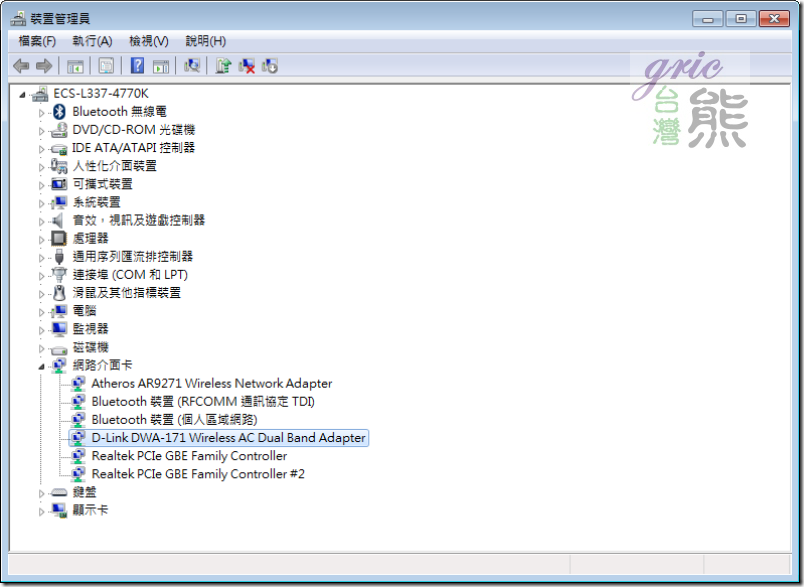Expand the 鍵盤 node
The width and height of the screenshot is (804, 587).
click(42, 493)
